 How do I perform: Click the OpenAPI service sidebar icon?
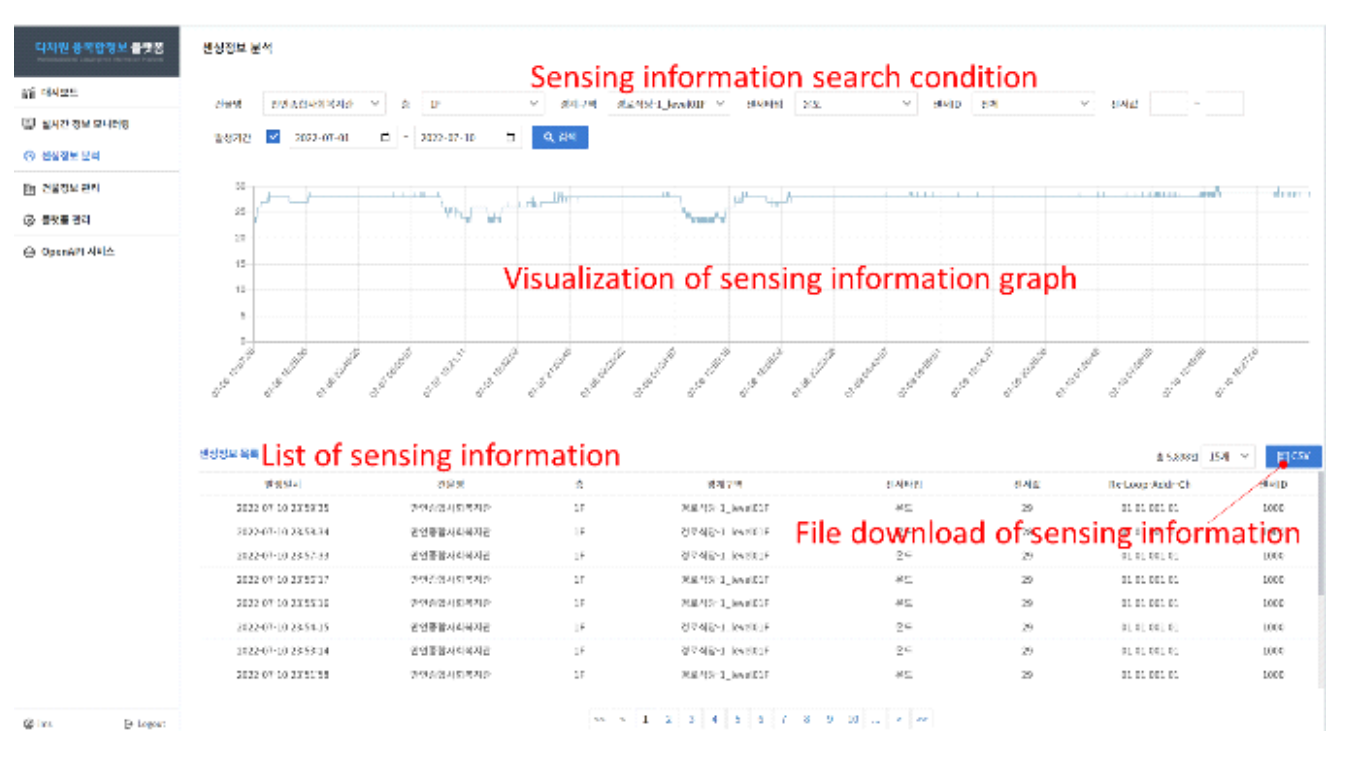[28, 252]
